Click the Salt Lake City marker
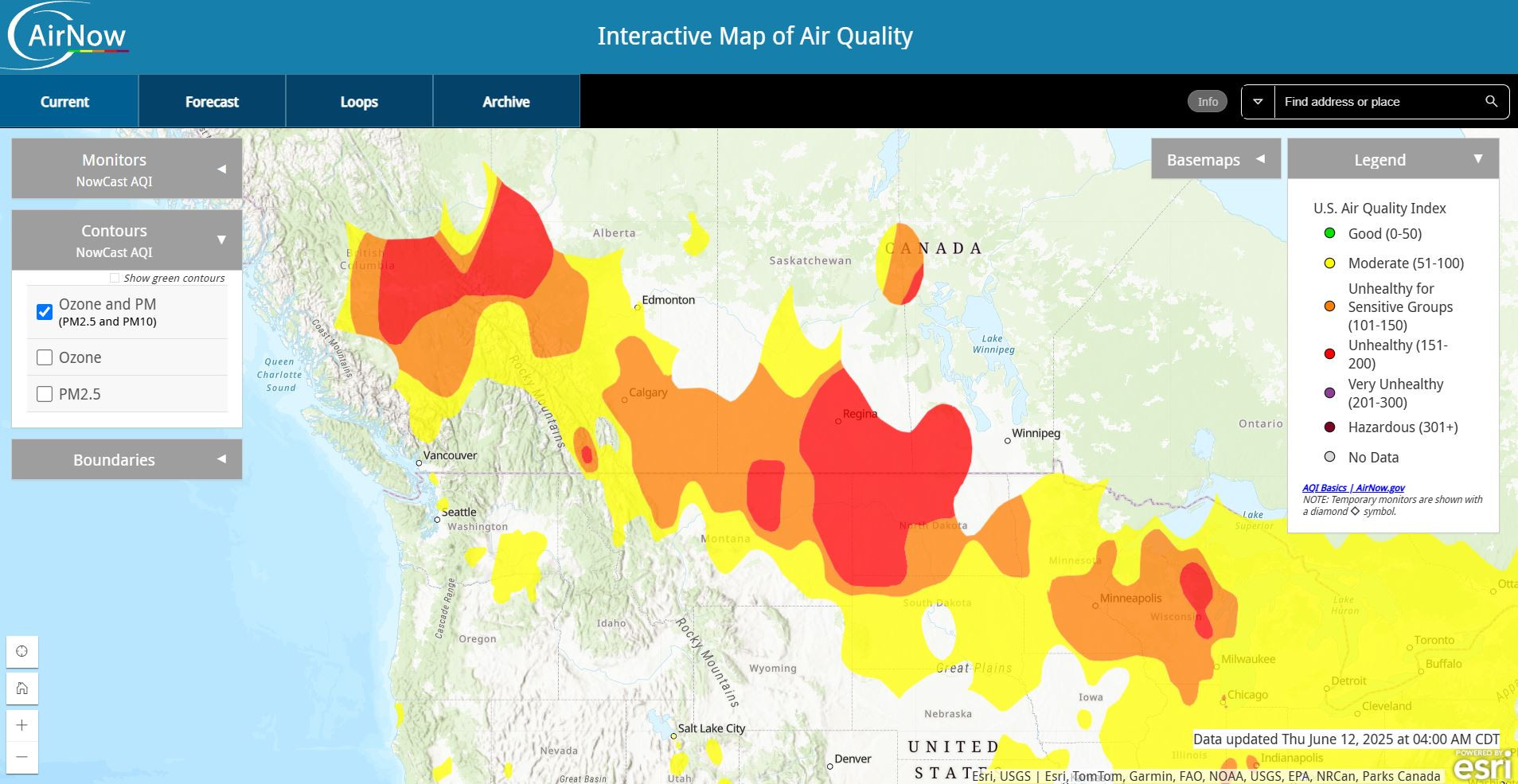This screenshot has width=1518, height=784. pyautogui.click(x=673, y=736)
